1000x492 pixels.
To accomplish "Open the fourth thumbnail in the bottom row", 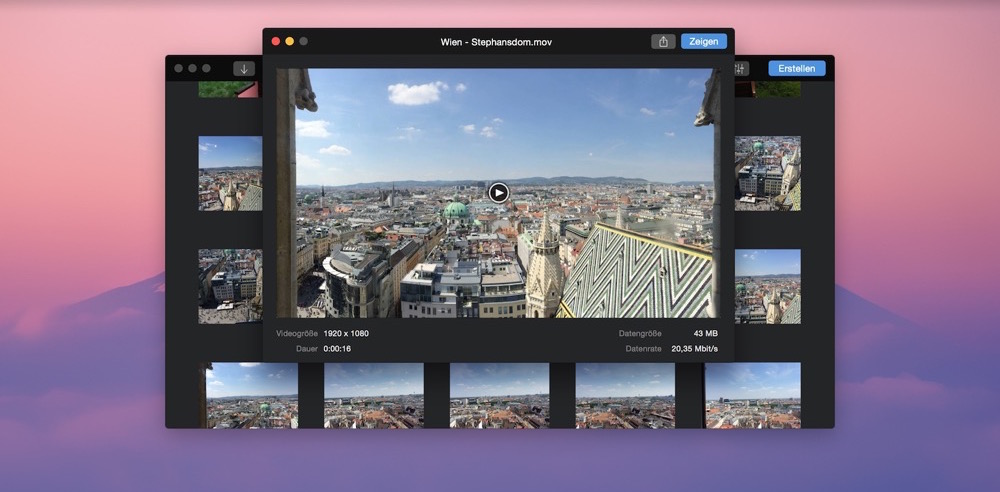I will (625, 395).
